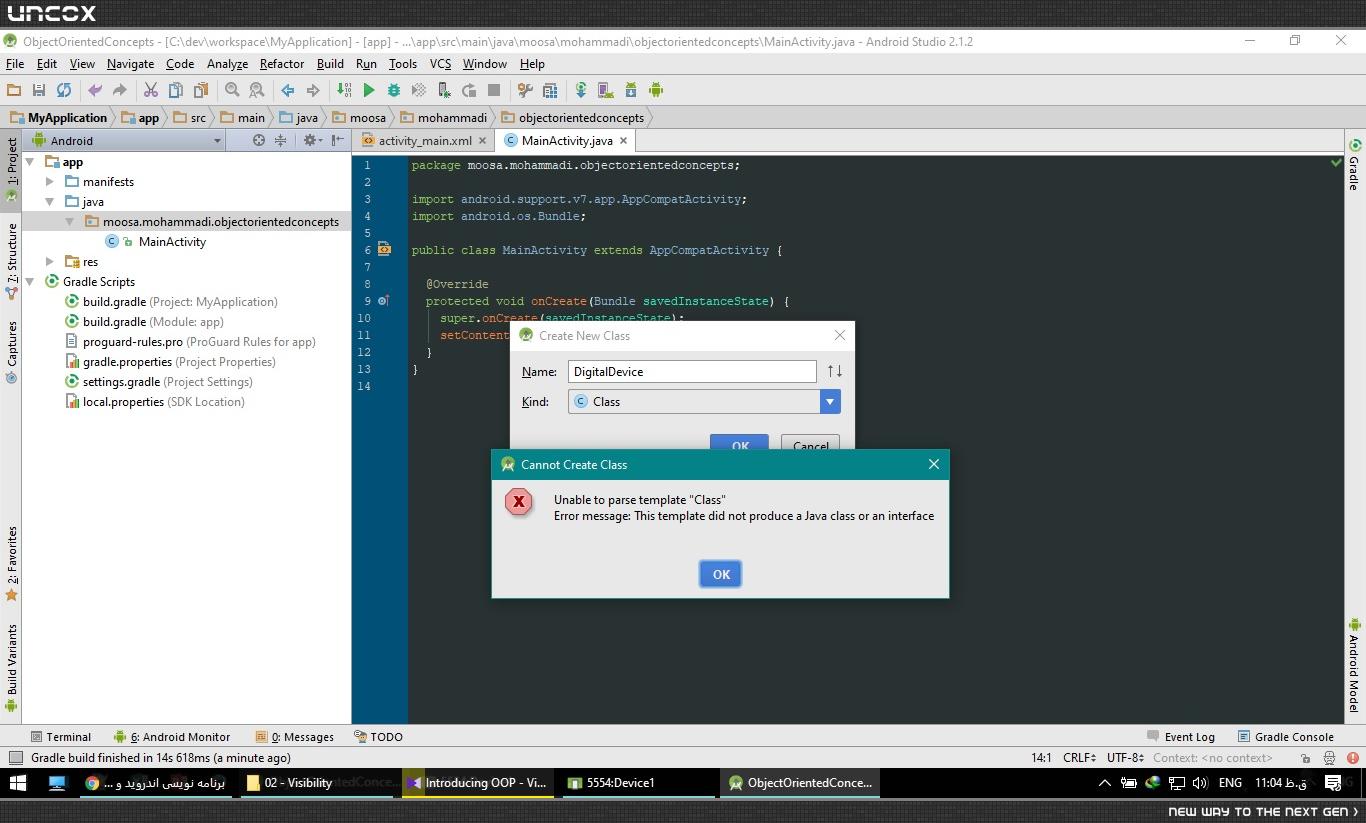Click the UTF-8 encoding selector
The height and width of the screenshot is (823, 1366).
1125,758
